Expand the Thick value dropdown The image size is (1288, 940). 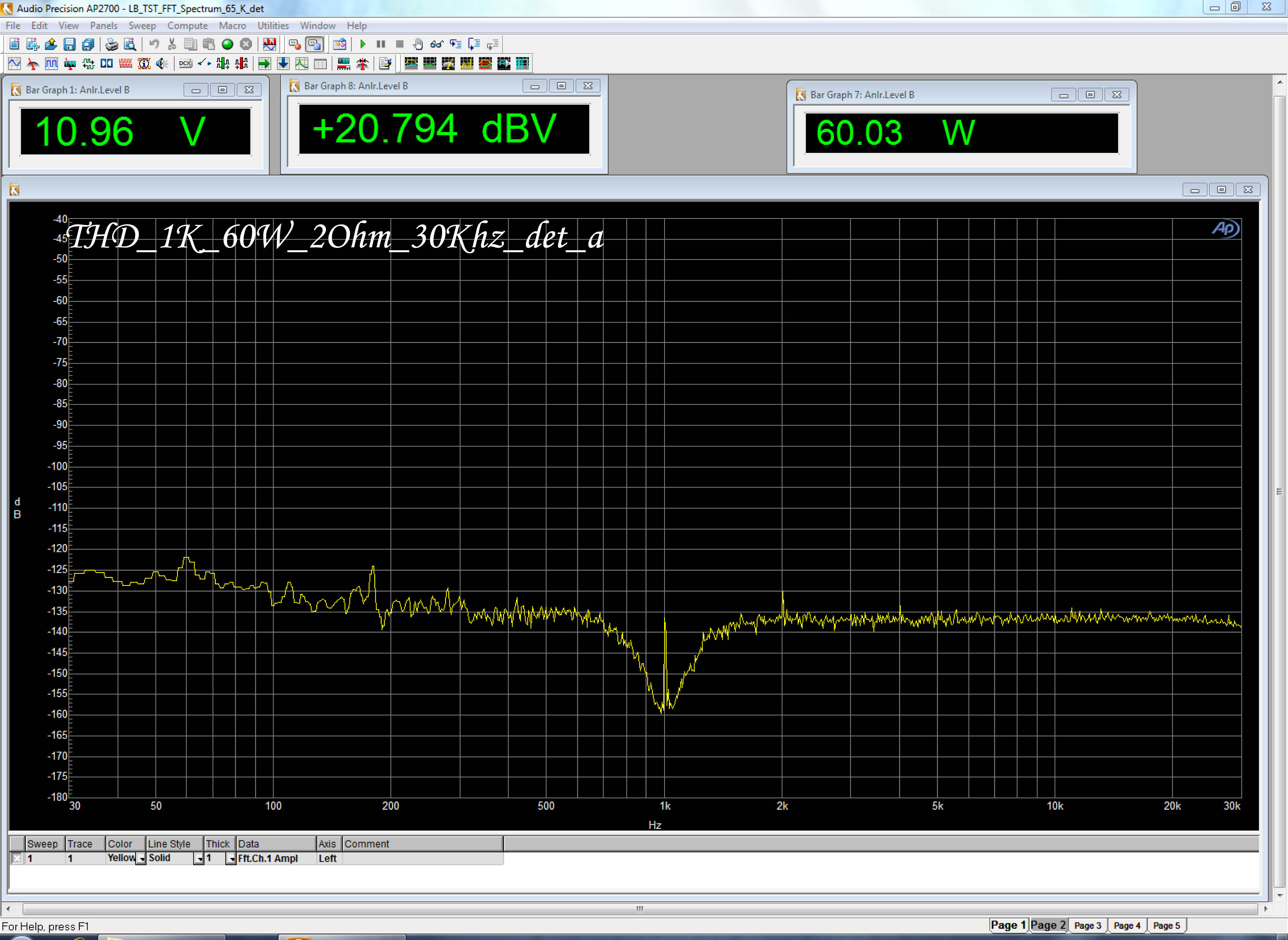pos(230,859)
